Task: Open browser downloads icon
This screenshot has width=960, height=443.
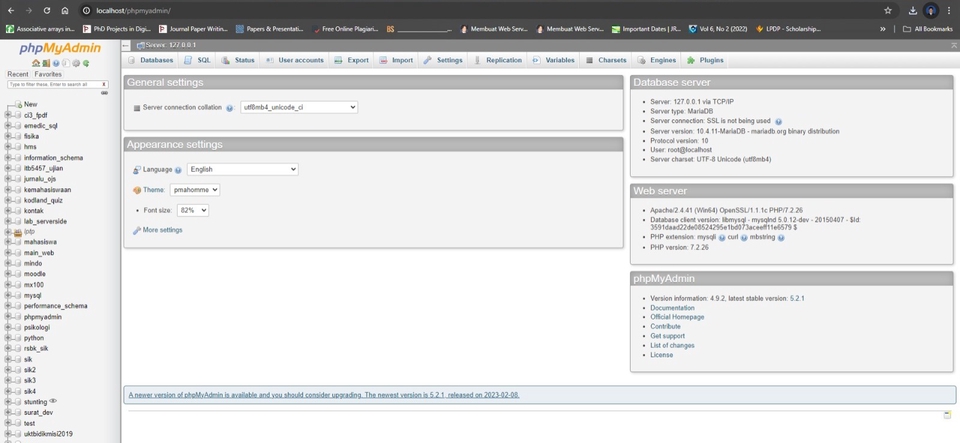Action: (912, 10)
